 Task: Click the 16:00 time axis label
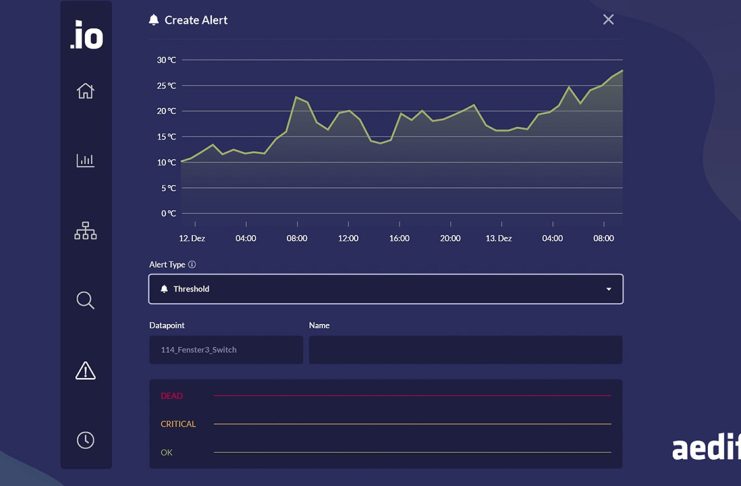399,238
